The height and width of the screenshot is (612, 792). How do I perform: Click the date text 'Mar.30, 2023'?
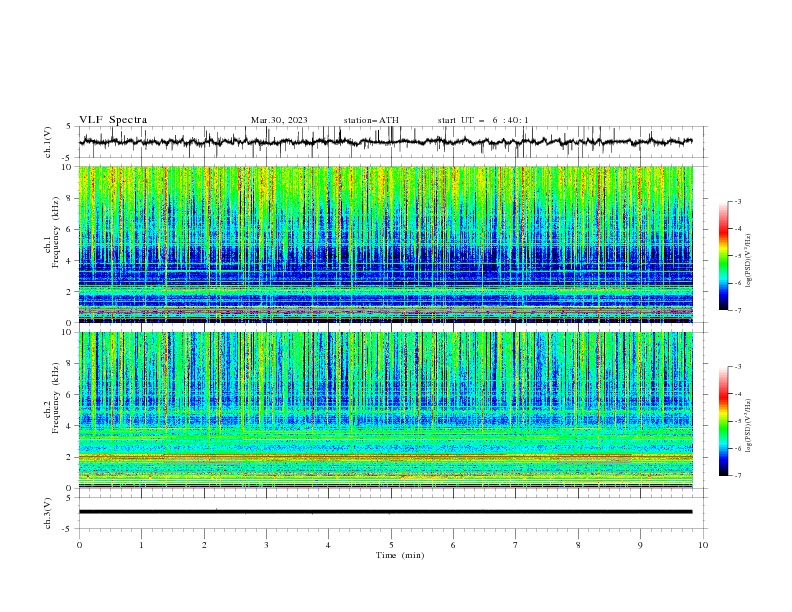[x=279, y=120]
